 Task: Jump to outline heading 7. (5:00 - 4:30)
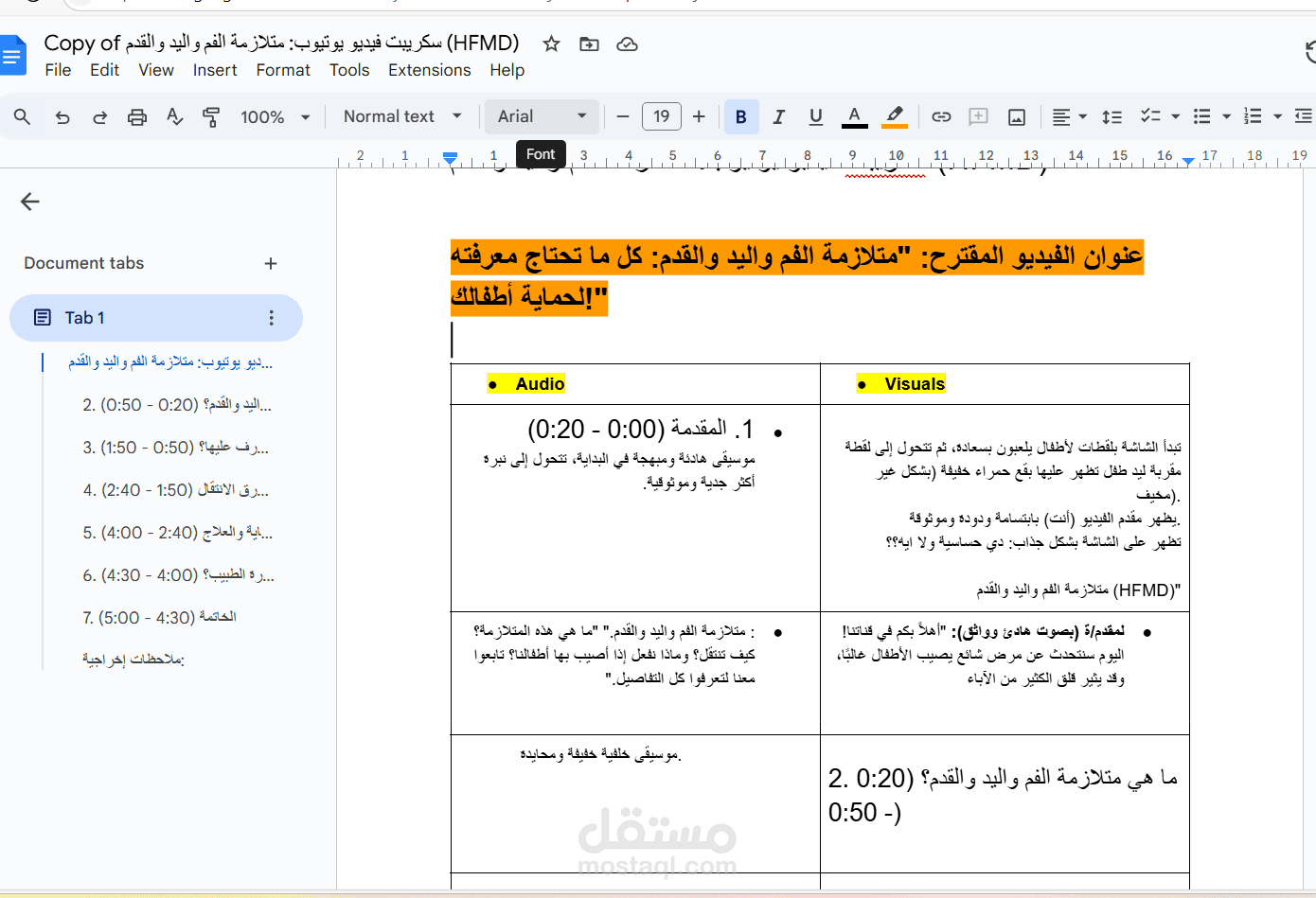[x=159, y=617]
